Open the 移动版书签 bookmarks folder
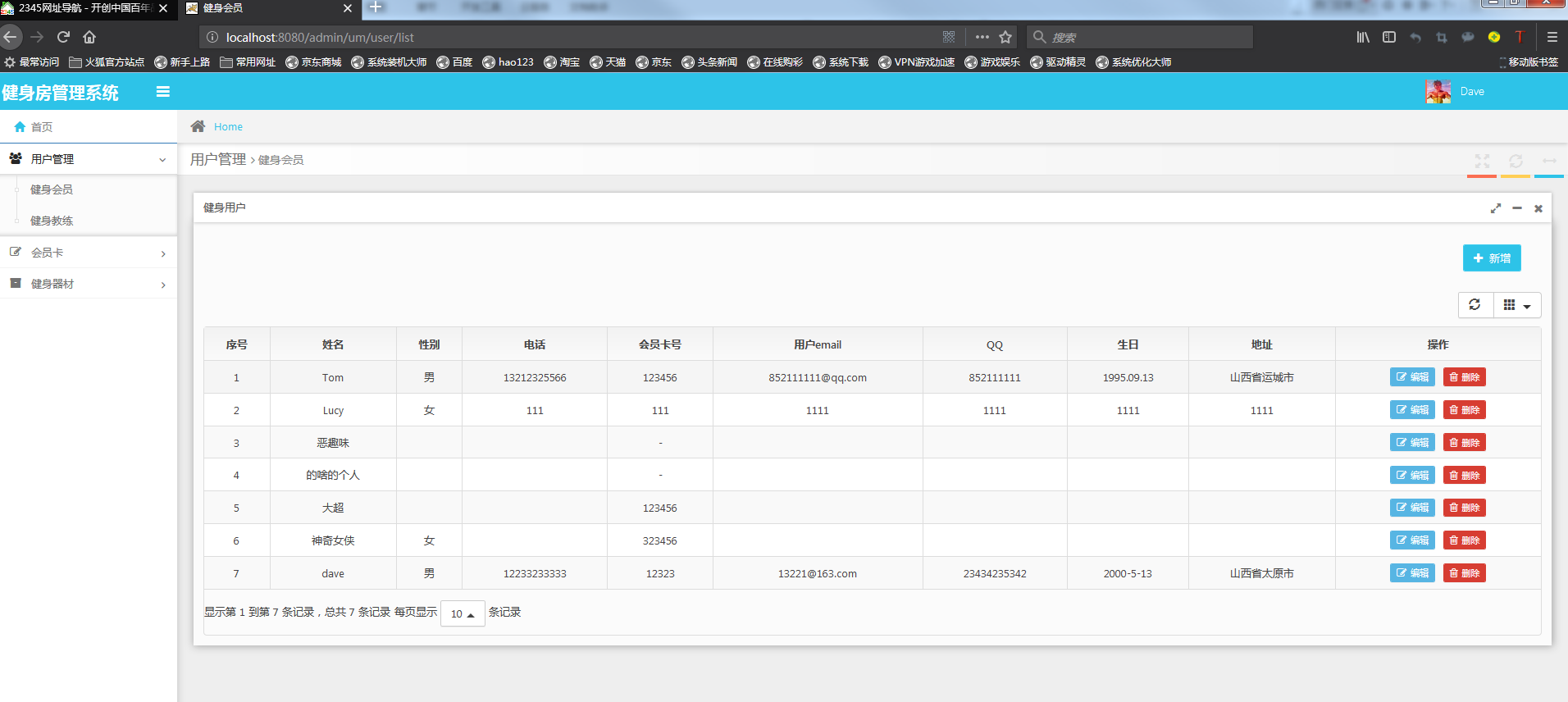1568x702 pixels. coord(1529,62)
